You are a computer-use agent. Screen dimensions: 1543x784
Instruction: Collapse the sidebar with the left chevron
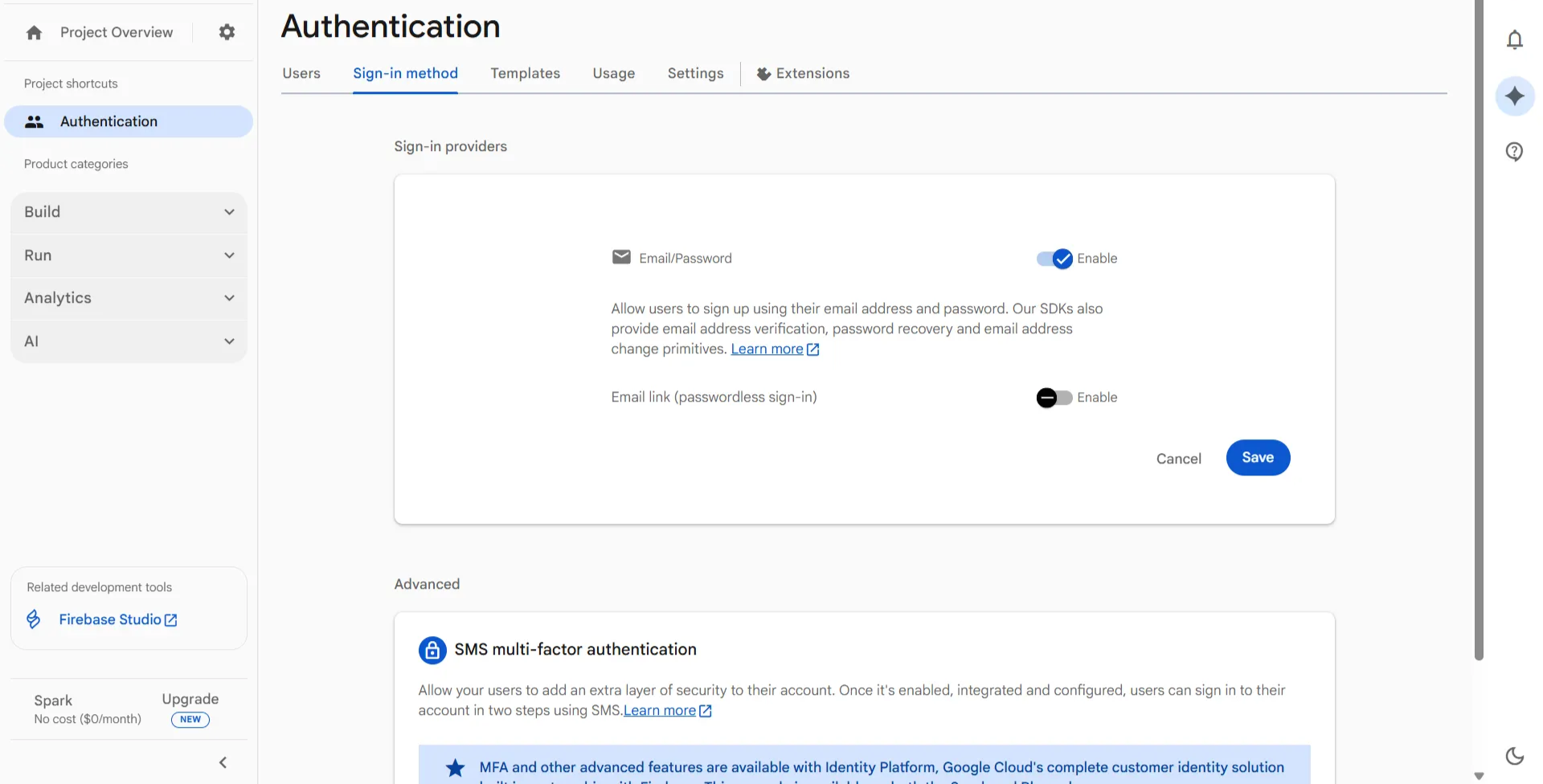(x=223, y=762)
